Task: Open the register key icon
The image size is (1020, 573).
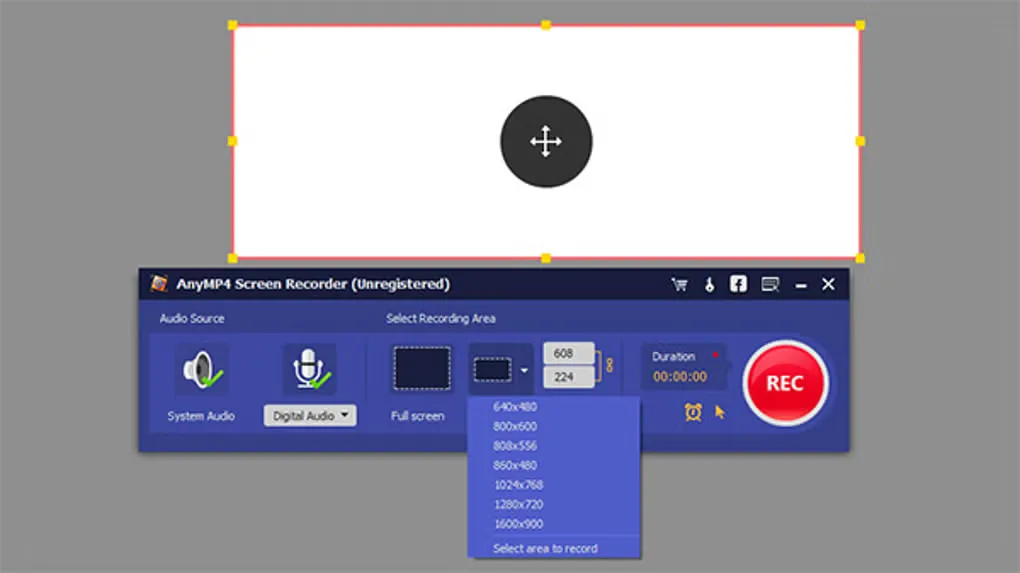Action: coord(709,284)
